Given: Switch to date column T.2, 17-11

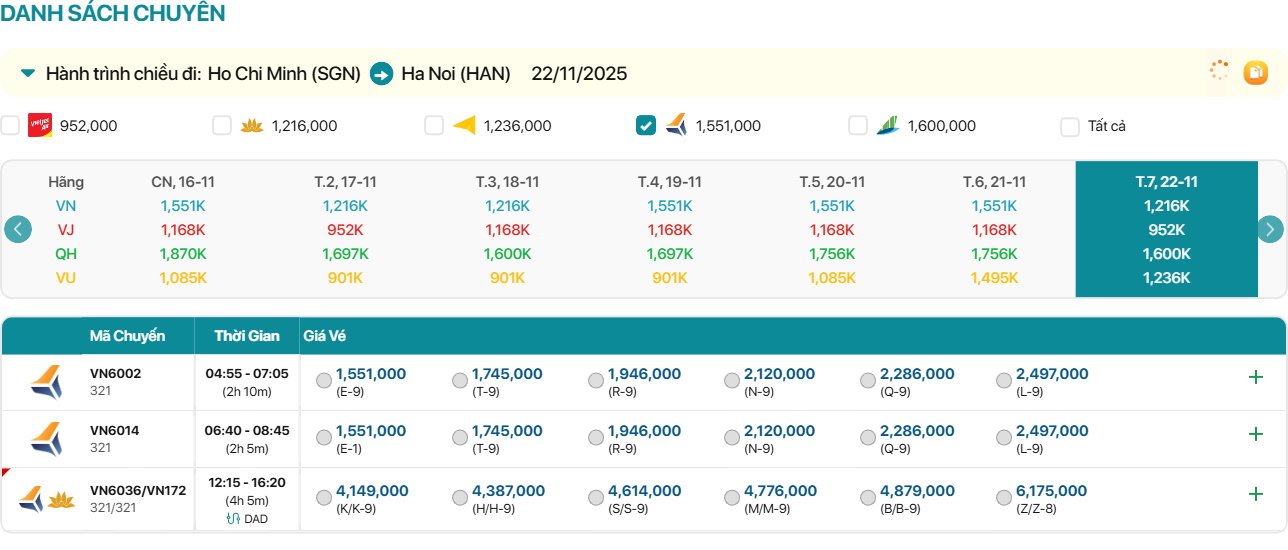Looking at the screenshot, I should click(x=345, y=182).
